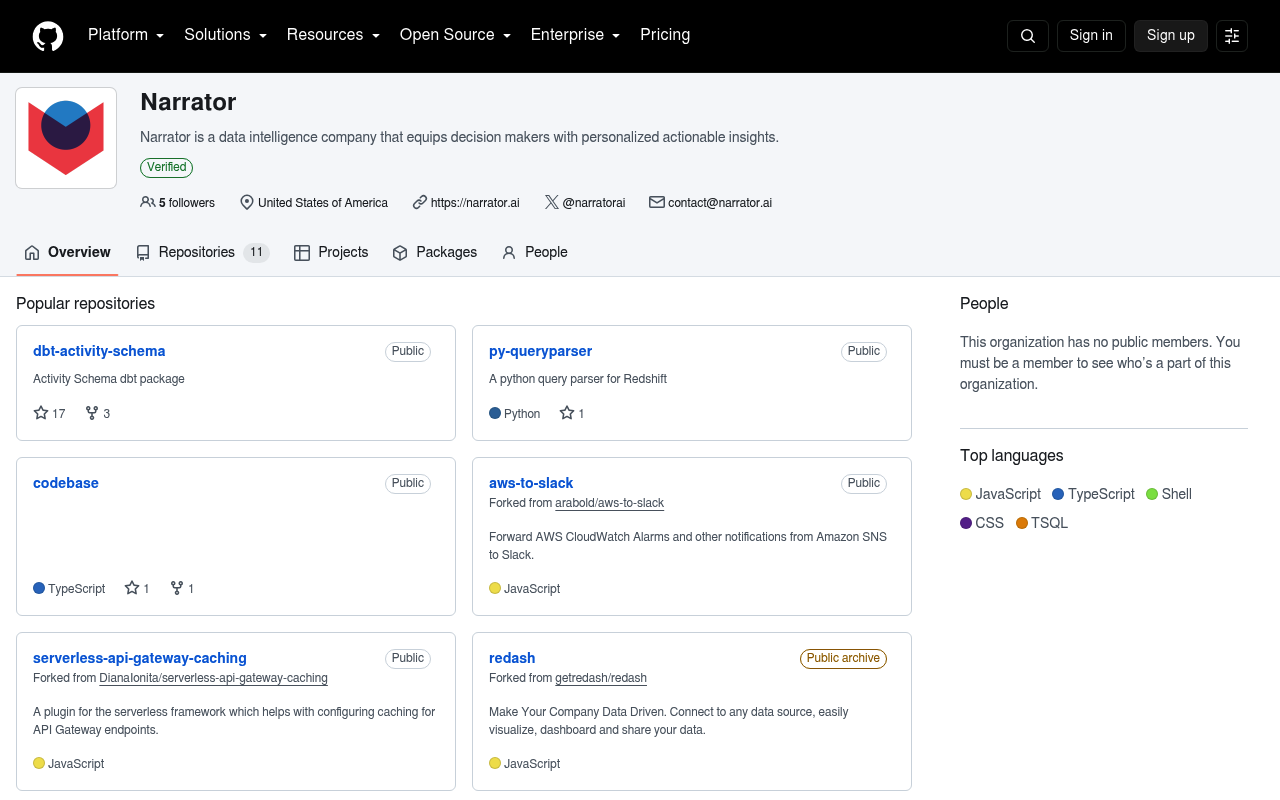The height and width of the screenshot is (800, 1280).
Task: Click the X logo beside @narratorai
Action: (x=552, y=202)
